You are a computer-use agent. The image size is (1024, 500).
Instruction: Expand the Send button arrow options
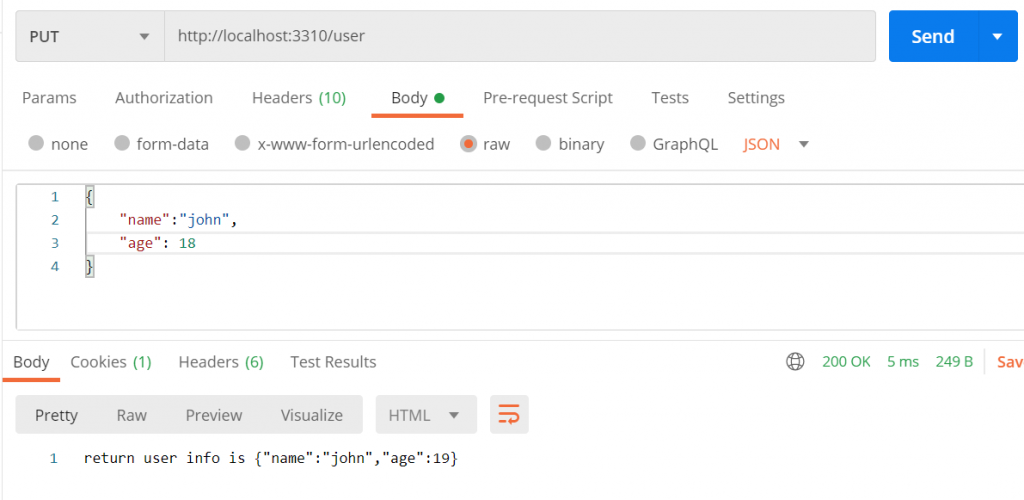pos(997,37)
